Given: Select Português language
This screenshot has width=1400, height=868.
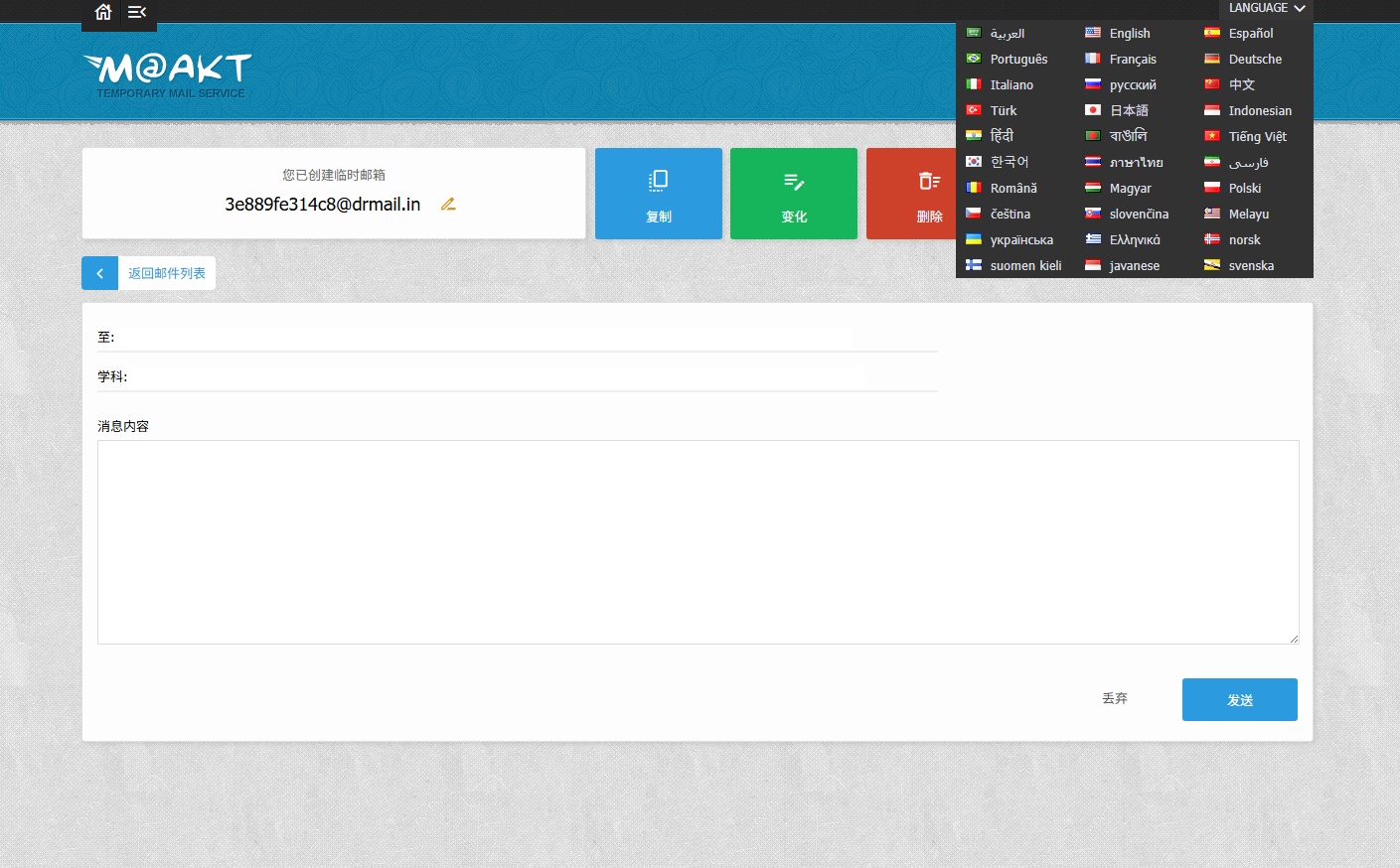Looking at the screenshot, I should [1007, 60].
